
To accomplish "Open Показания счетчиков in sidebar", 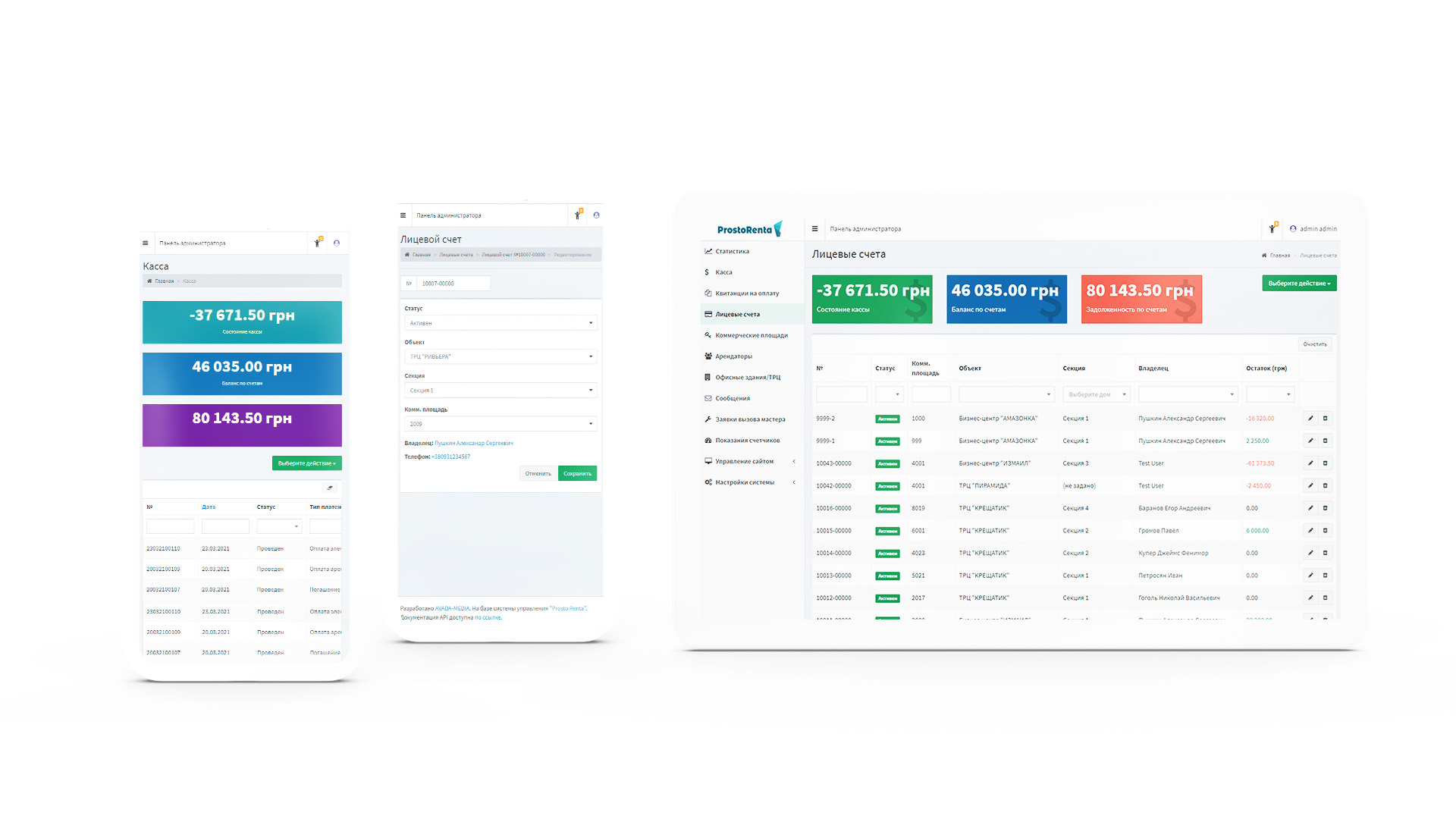I will 748,441.
